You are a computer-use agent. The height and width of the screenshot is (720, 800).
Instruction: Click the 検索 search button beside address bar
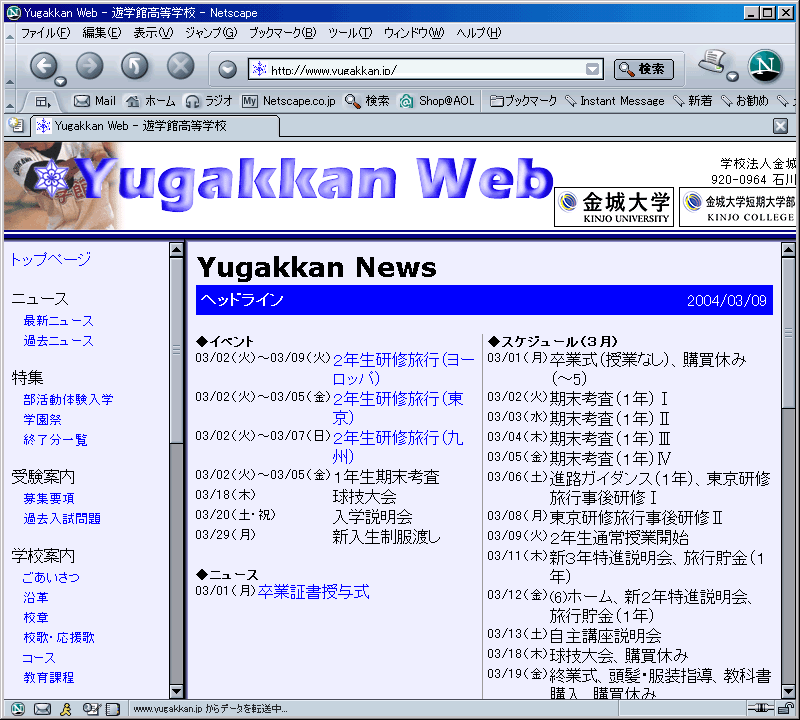(644, 69)
